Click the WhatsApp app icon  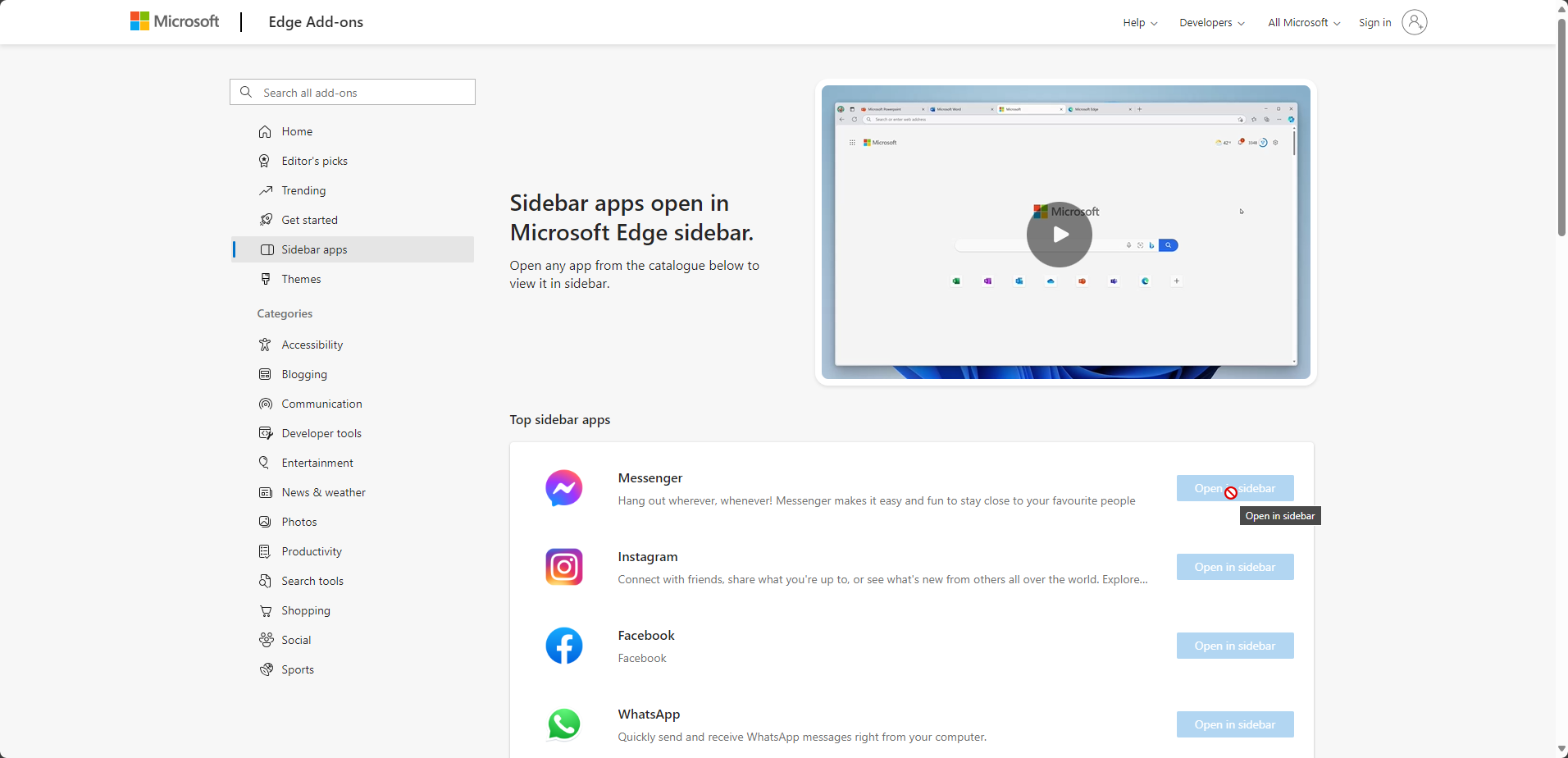pyautogui.click(x=564, y=724)
